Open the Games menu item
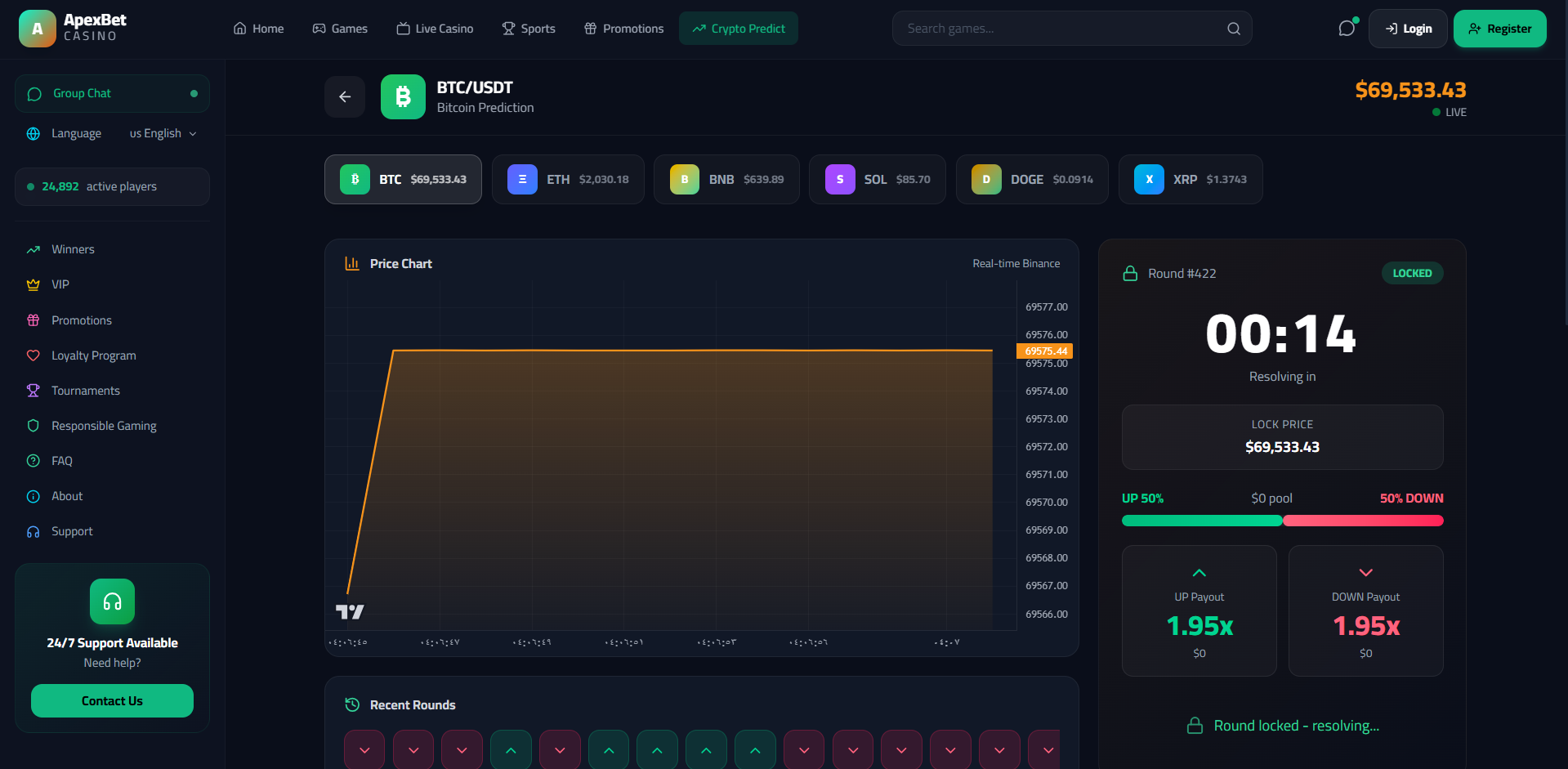This screenshot has width=1568, height=769. 340,29
